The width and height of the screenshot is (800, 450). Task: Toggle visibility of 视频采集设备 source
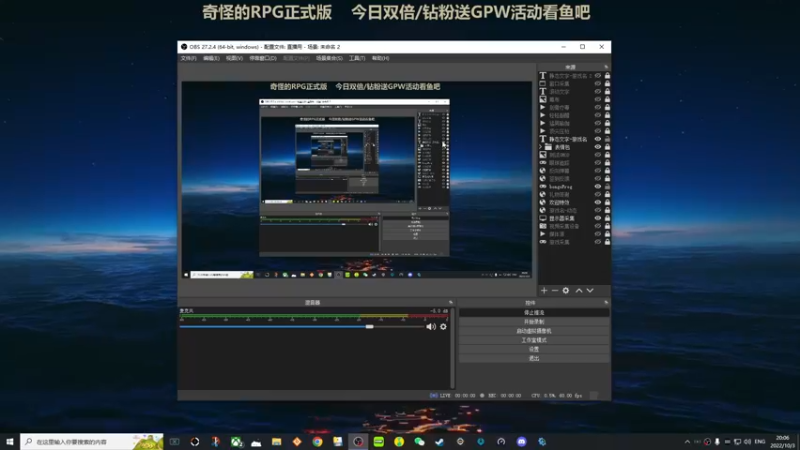[598, 226]
